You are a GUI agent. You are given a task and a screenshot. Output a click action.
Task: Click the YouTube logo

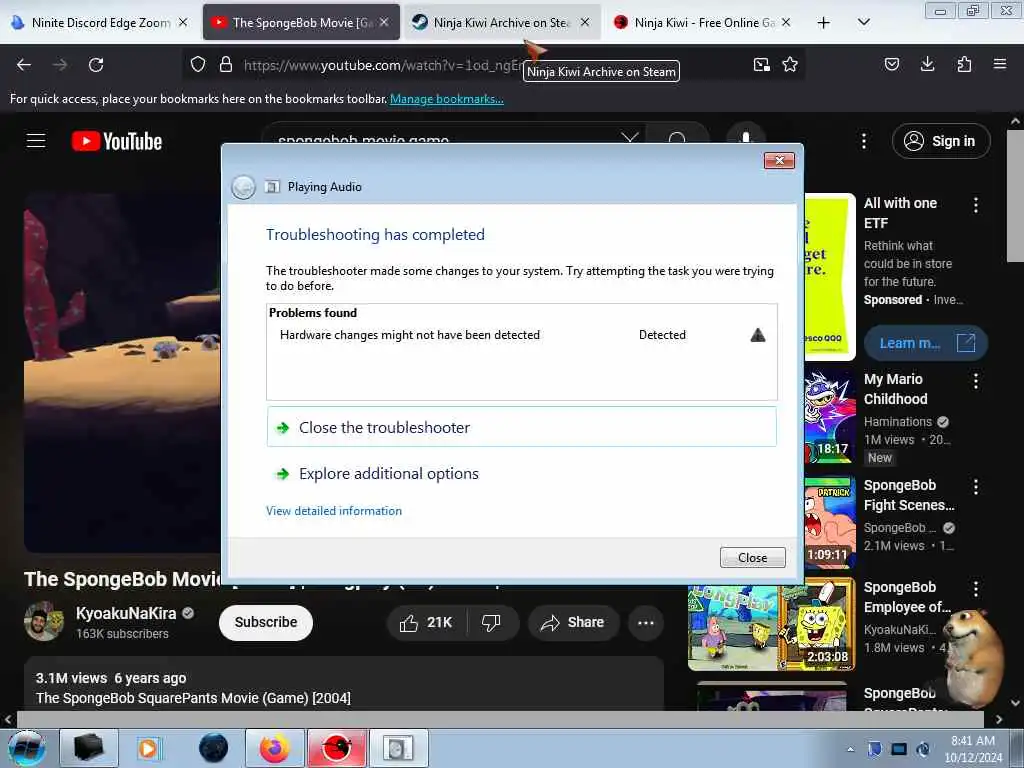117,141
